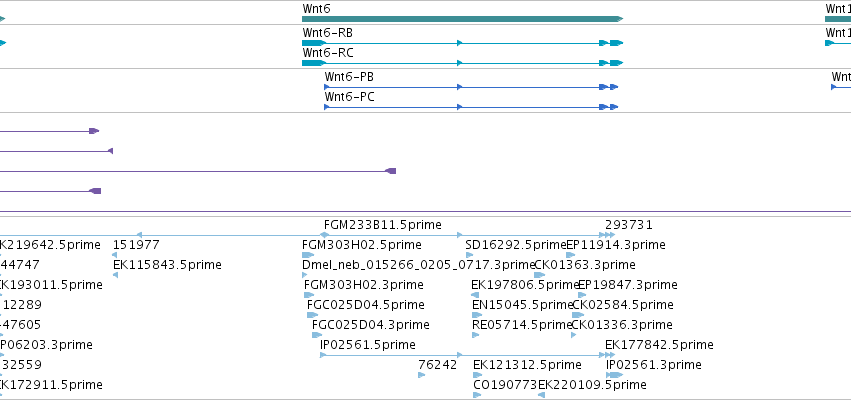This screenshot has height=400, width=851.
Task: Click the IP02561.3prime label
Action: tap(654, 365)
